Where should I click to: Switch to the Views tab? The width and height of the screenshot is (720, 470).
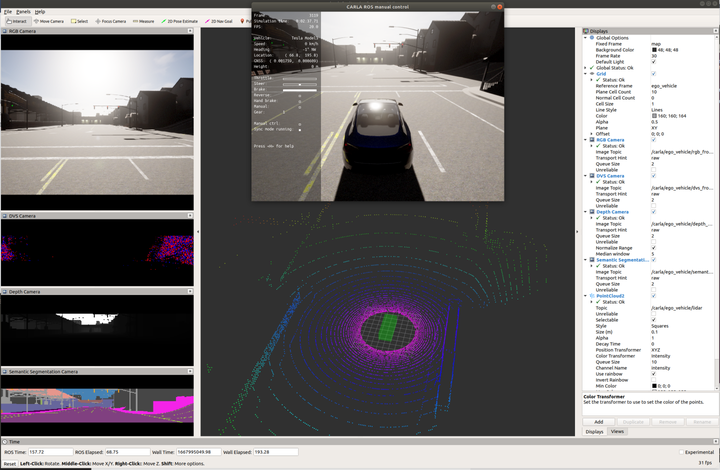tap(618, 431)
